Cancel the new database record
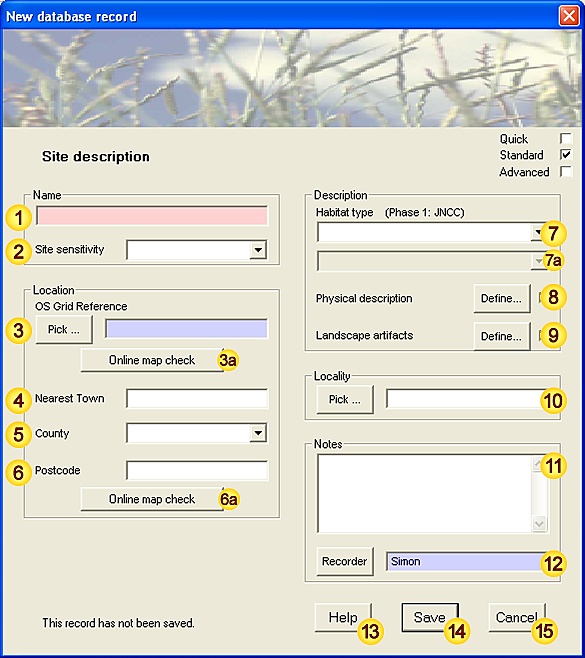This screenshot has height=658, width=585. click(x=517, y=618)
